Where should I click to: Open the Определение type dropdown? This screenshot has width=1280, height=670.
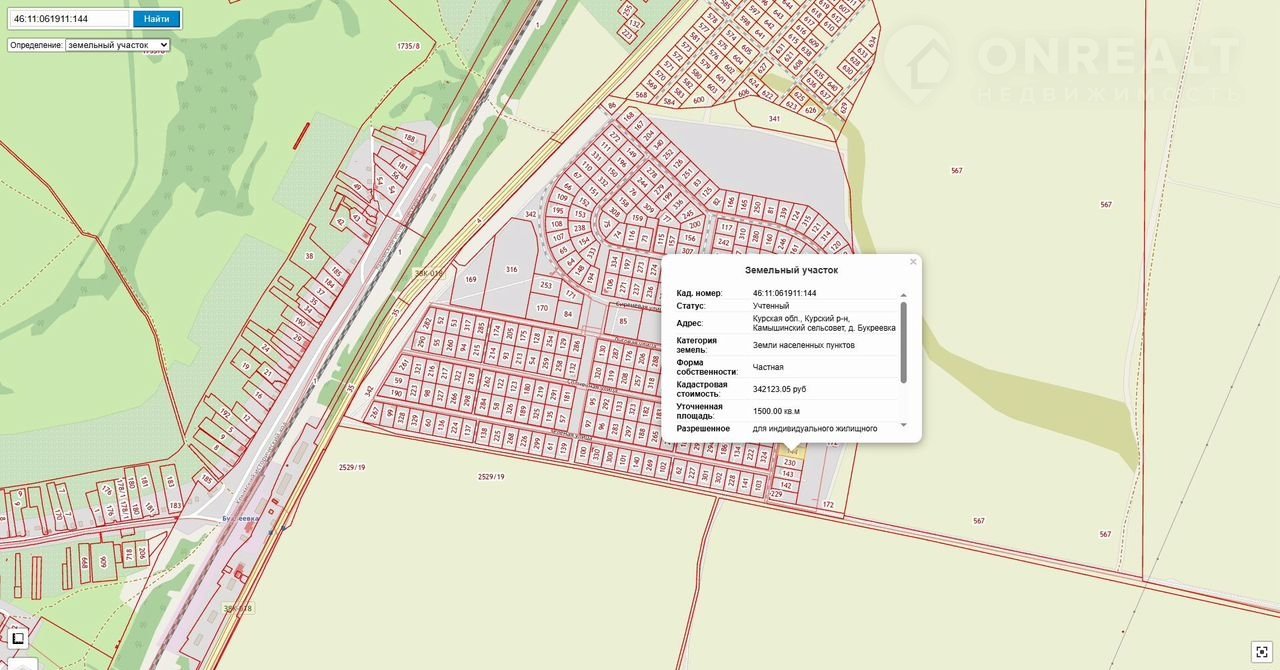[x=117, y=45]
